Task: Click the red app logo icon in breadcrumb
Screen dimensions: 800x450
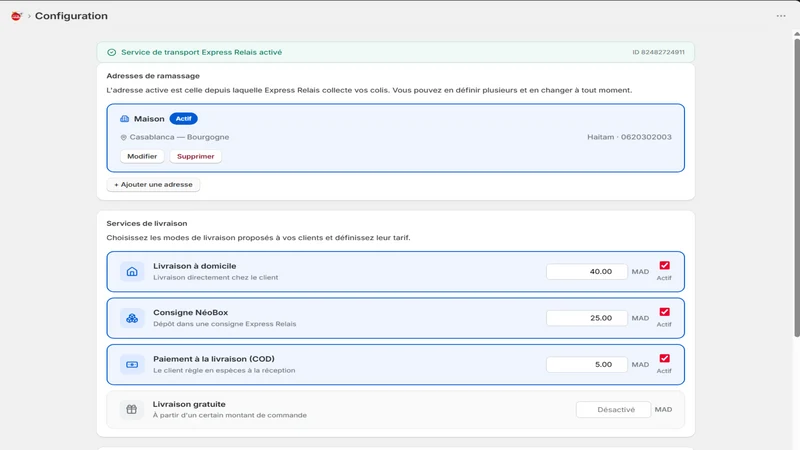Action: (x=16, y=16)
